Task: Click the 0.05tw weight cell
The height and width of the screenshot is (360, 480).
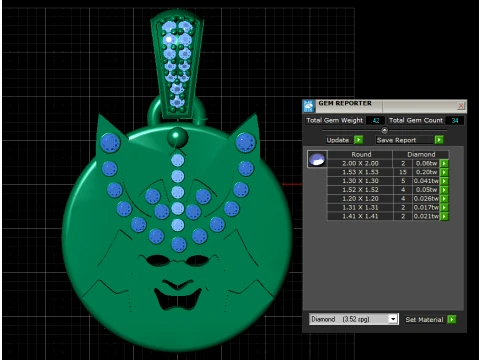Action: [x=426, y=190]
